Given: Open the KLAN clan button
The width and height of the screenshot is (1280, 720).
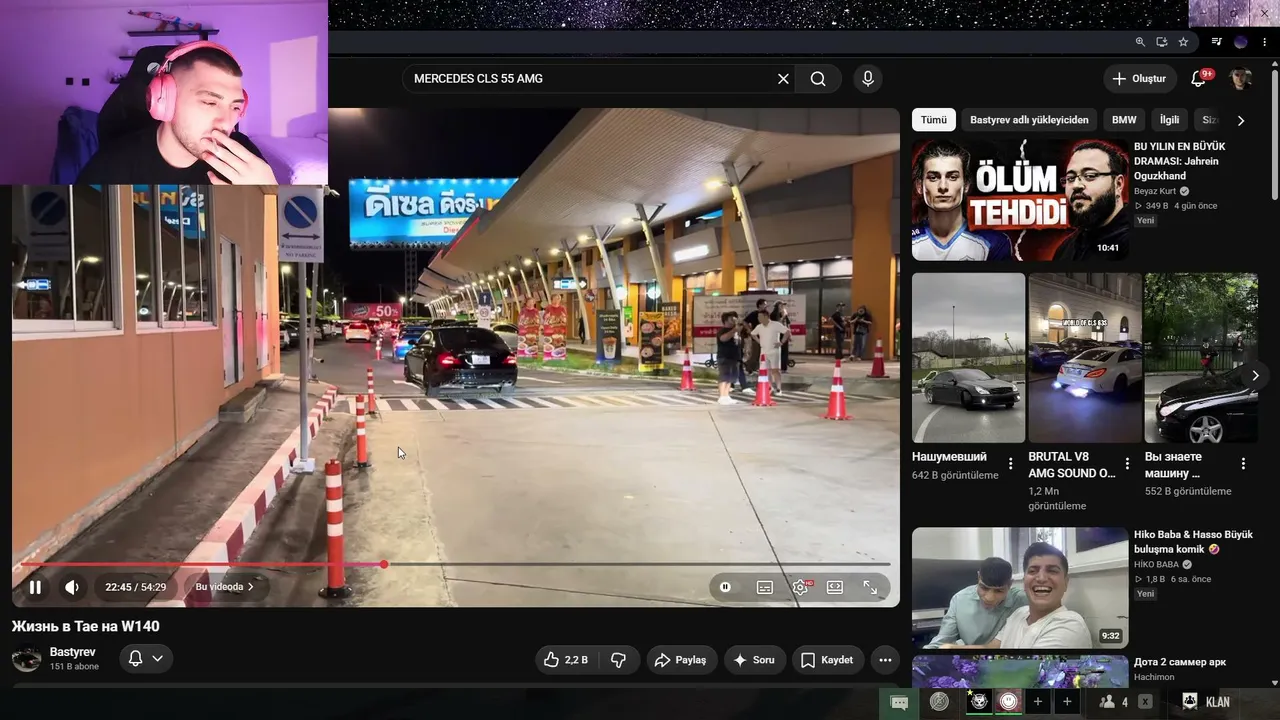Looking at the screenshot, I should pos(1206,702).
